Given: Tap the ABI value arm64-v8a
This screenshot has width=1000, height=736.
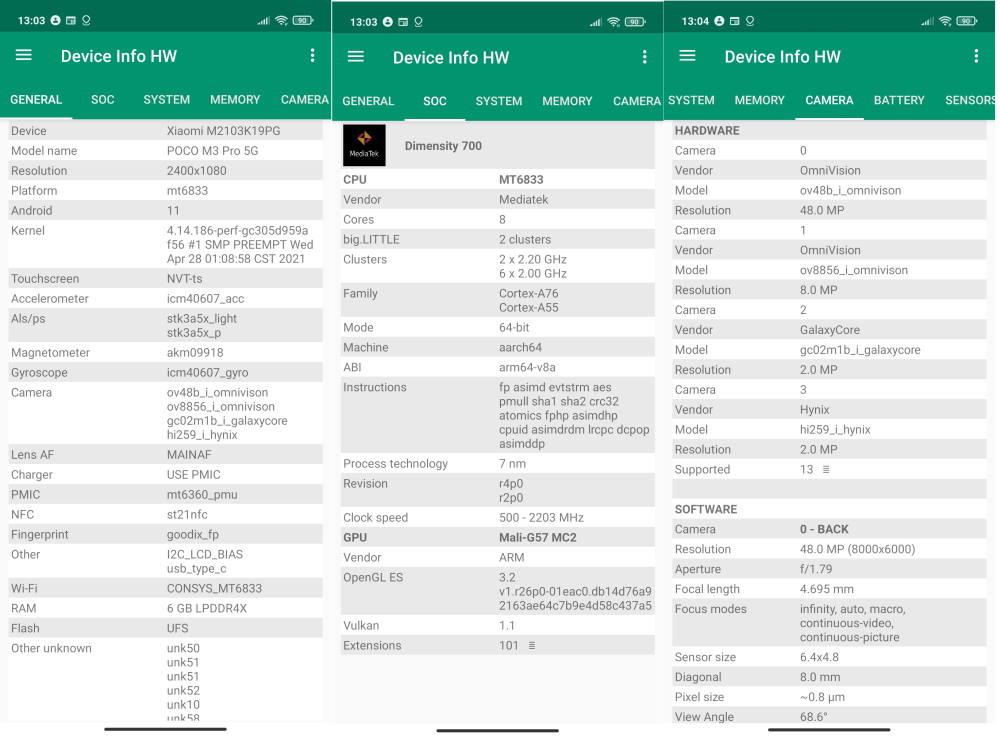Looking at the screenshot, I should tap(527, 367).
